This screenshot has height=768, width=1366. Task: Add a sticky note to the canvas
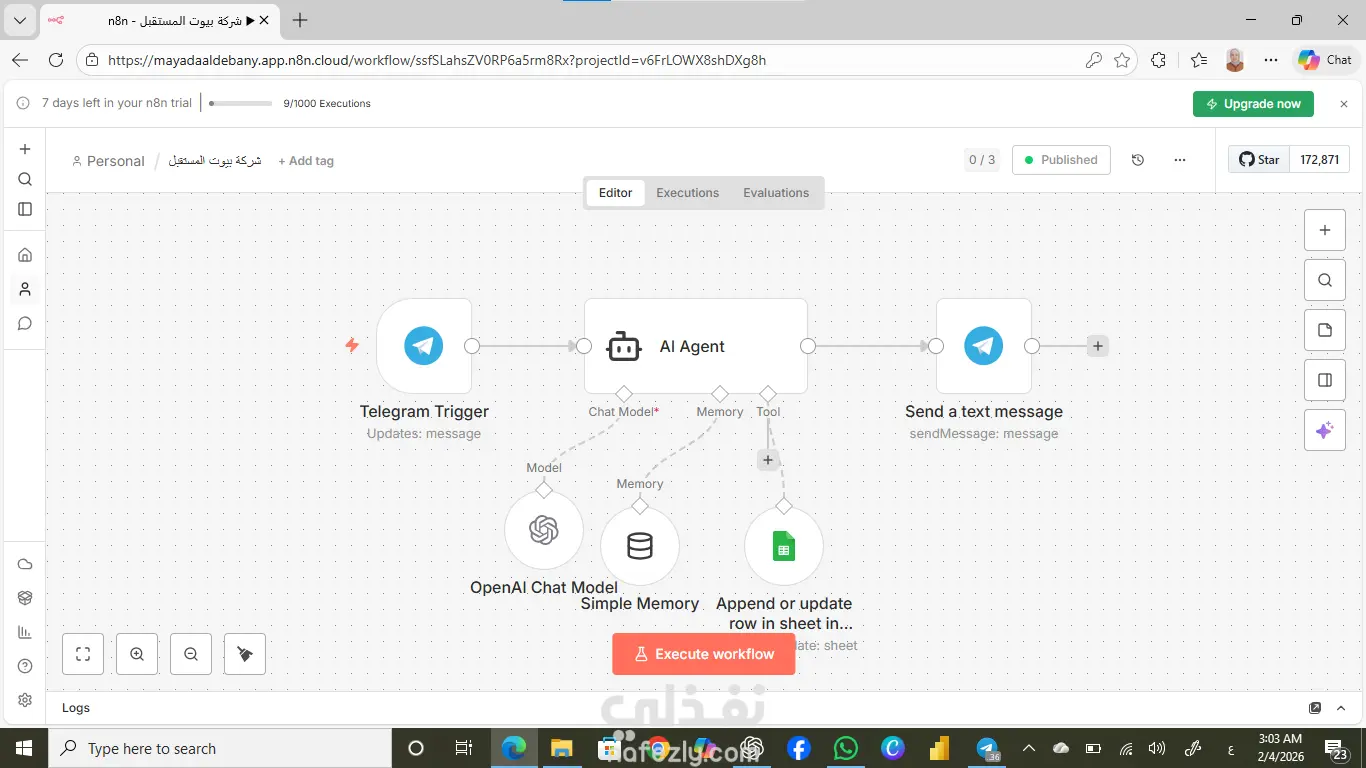pos(1325,330)
